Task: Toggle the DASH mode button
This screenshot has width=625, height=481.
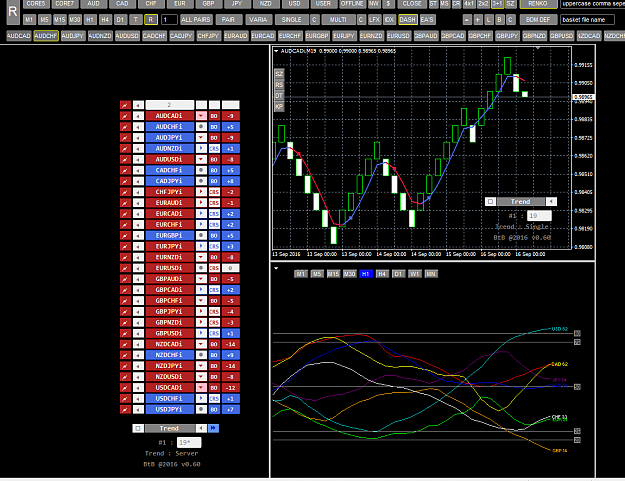Action: pos(407,20)
